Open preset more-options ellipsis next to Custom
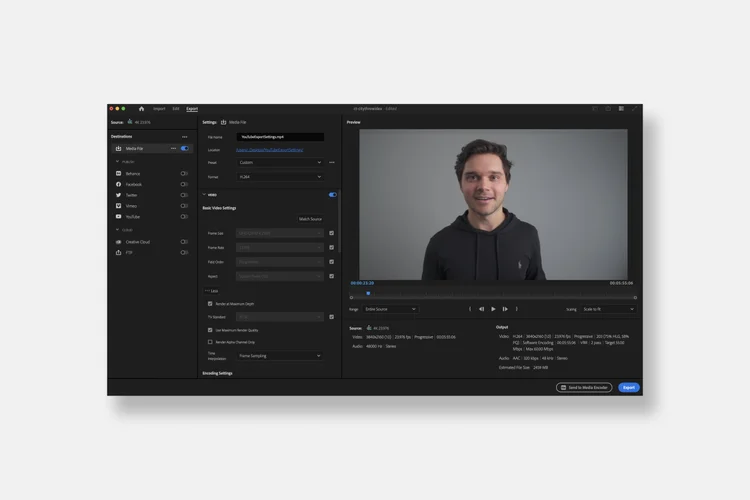750x500 pixels. coord(332,162)
